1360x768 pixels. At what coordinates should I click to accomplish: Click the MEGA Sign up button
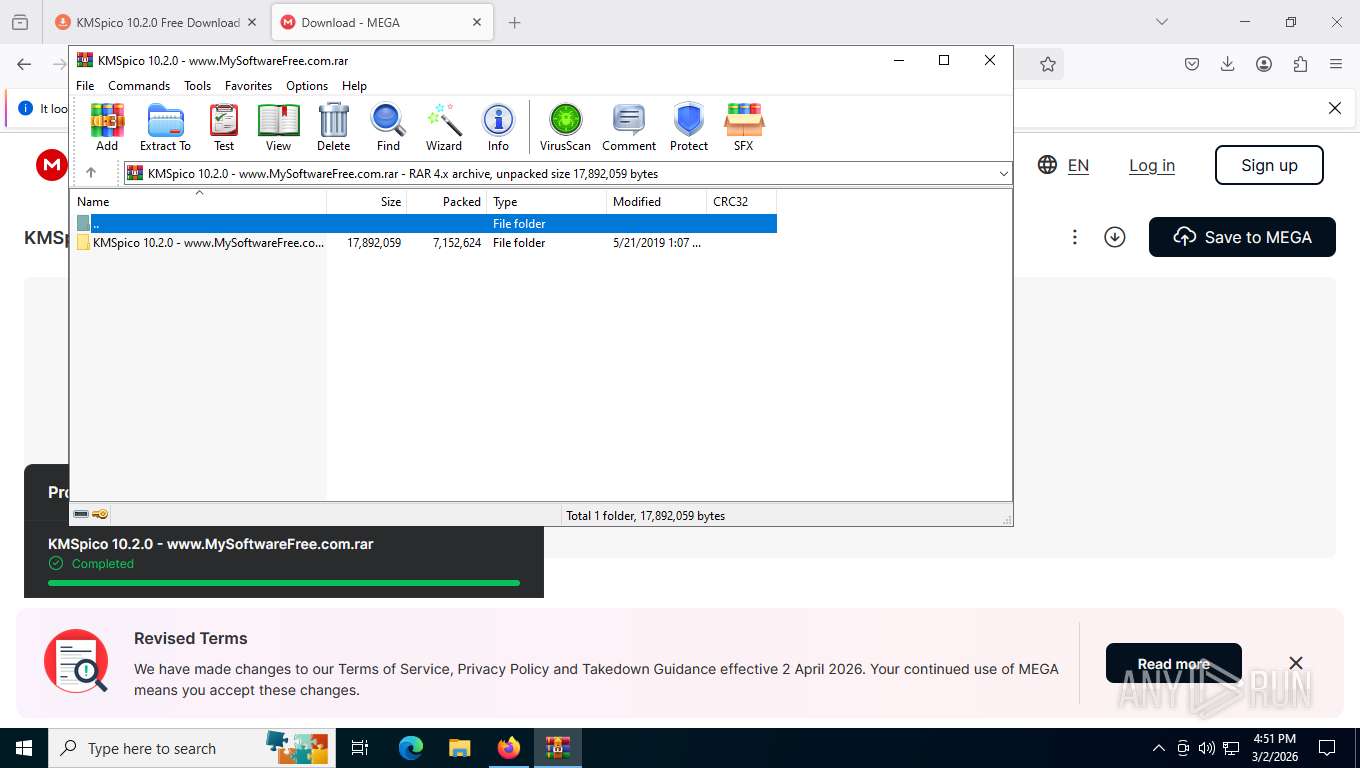click(1269, 165)
